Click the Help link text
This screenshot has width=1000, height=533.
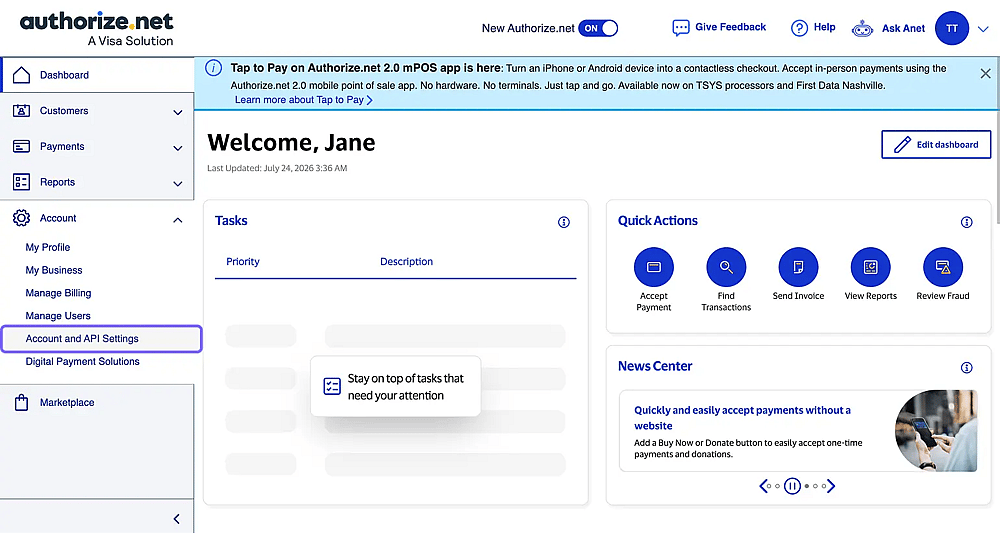(824, 27)
